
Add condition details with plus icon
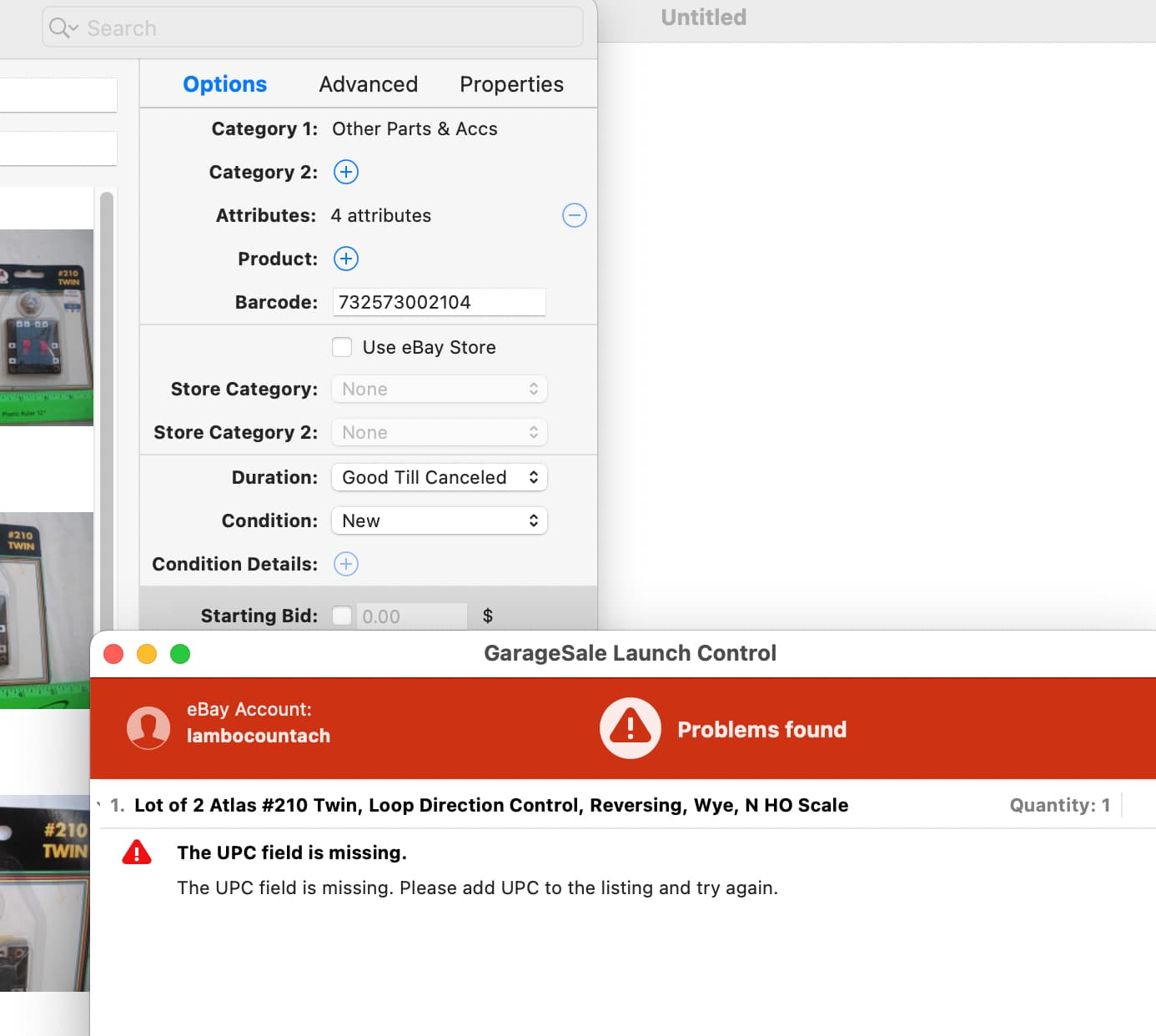pos(346,564)
